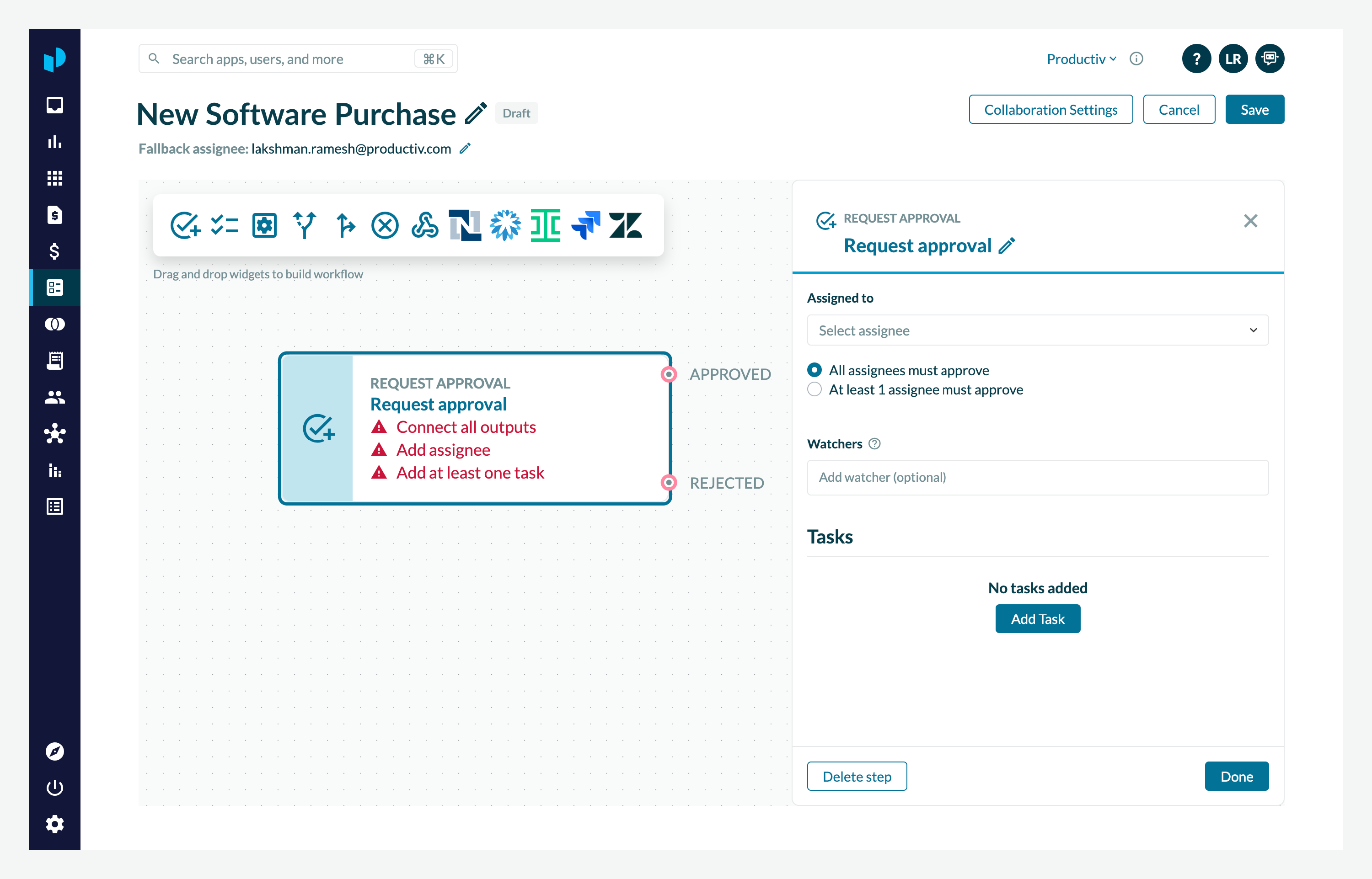Open the inbox item in sidebar
Image resolution: width=1372 pixels, height=879 pixels.
point(55,105)
